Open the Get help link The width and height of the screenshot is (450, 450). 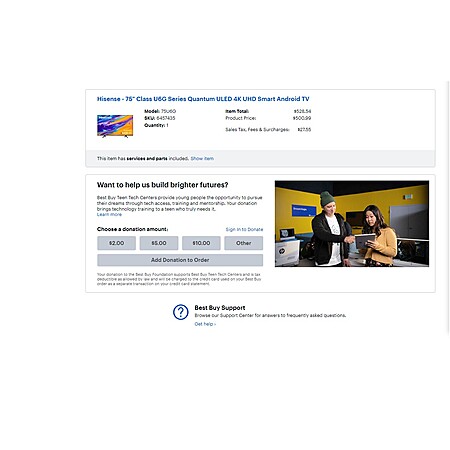click(205, 324)
